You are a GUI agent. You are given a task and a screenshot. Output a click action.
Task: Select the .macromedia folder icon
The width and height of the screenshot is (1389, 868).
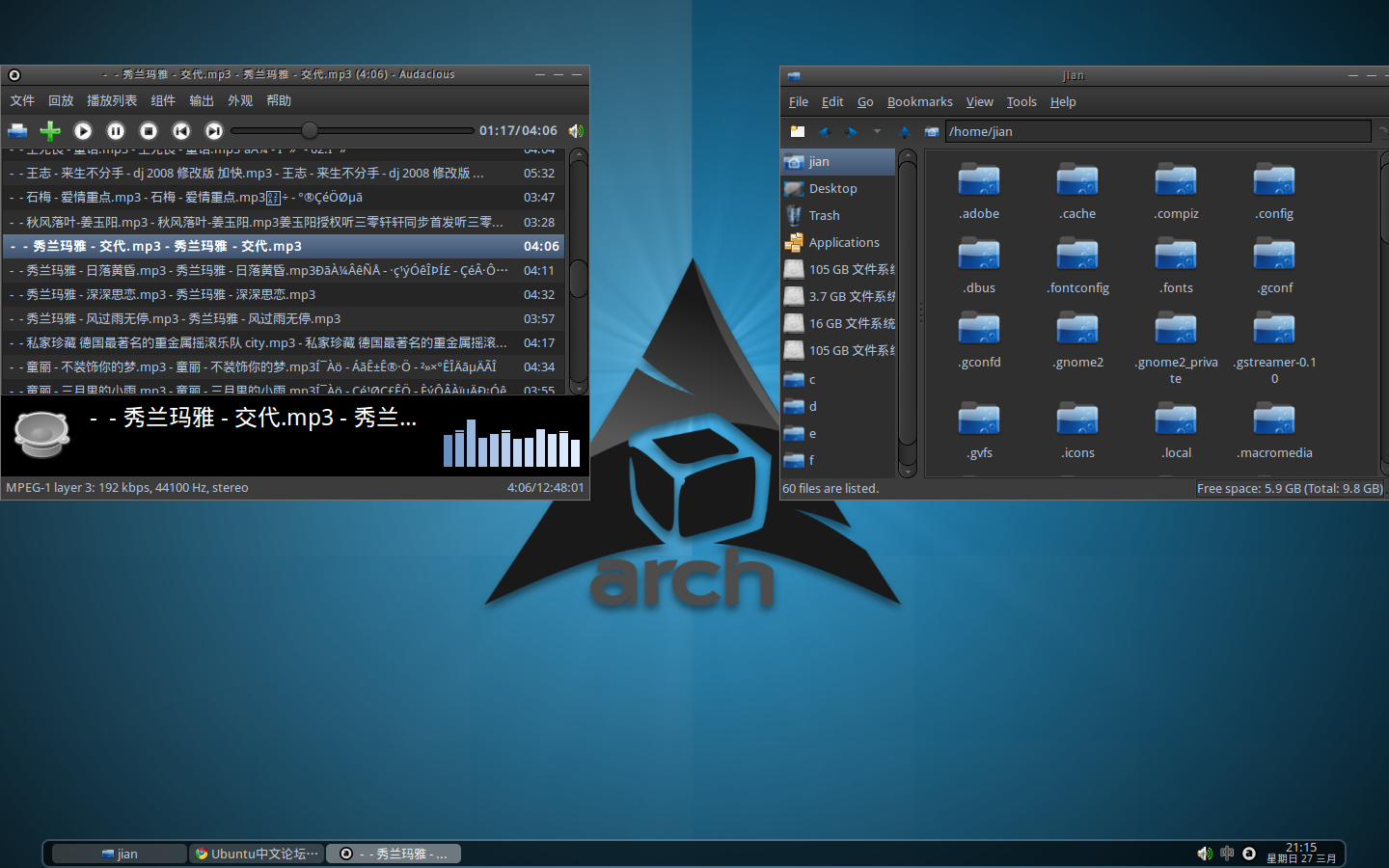click(1274, 420)
